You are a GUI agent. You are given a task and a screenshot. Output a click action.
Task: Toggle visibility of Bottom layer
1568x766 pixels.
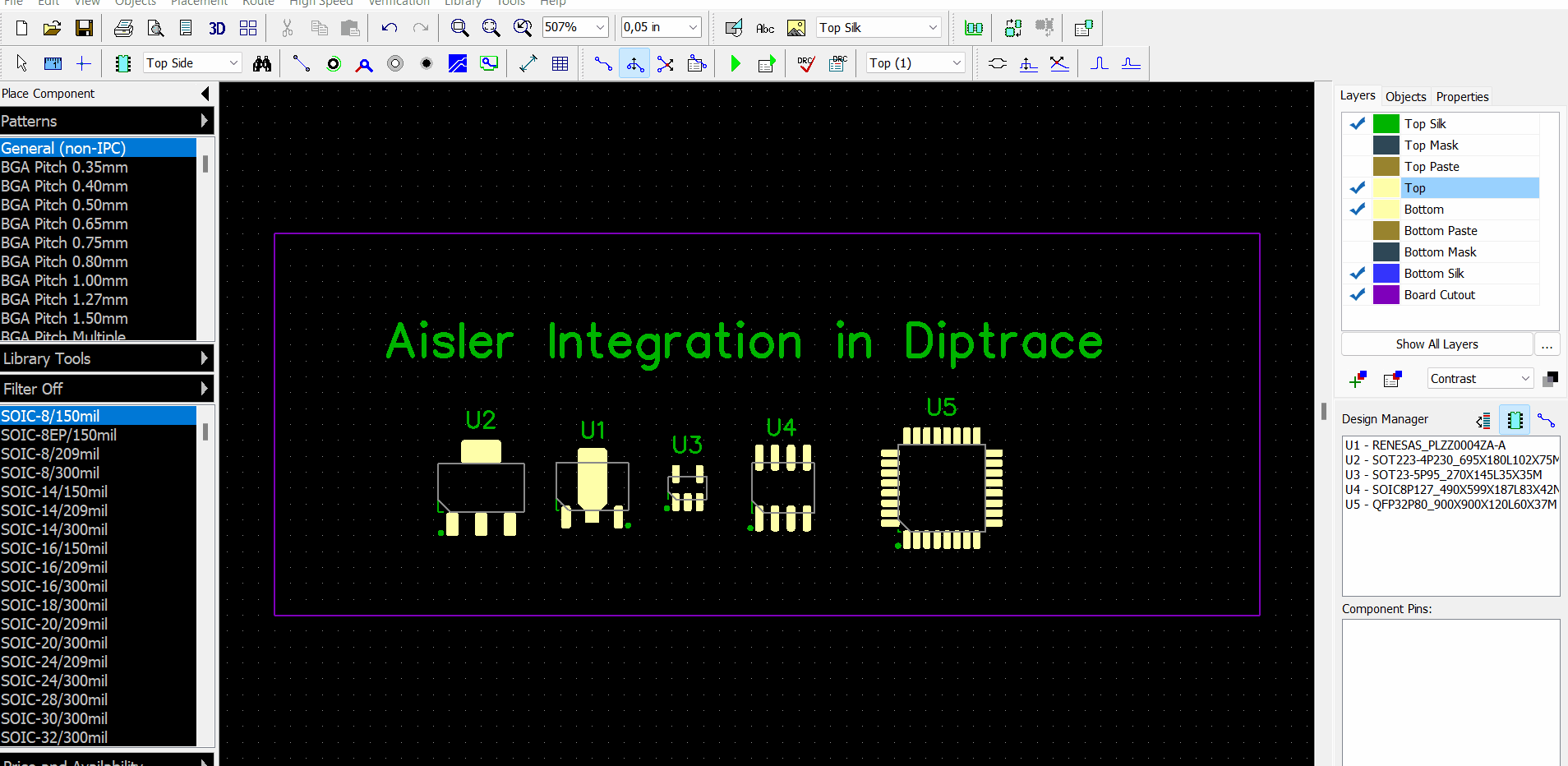point(1358,209)
